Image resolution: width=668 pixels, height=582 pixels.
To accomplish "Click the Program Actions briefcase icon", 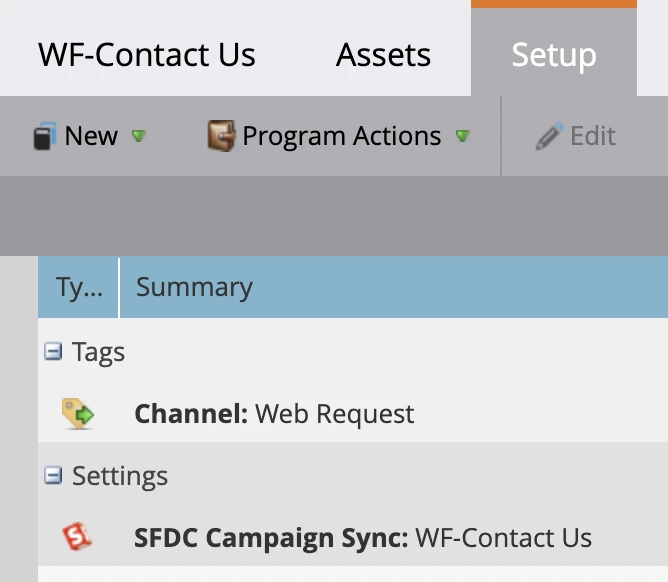I will [x=221, y=136].
